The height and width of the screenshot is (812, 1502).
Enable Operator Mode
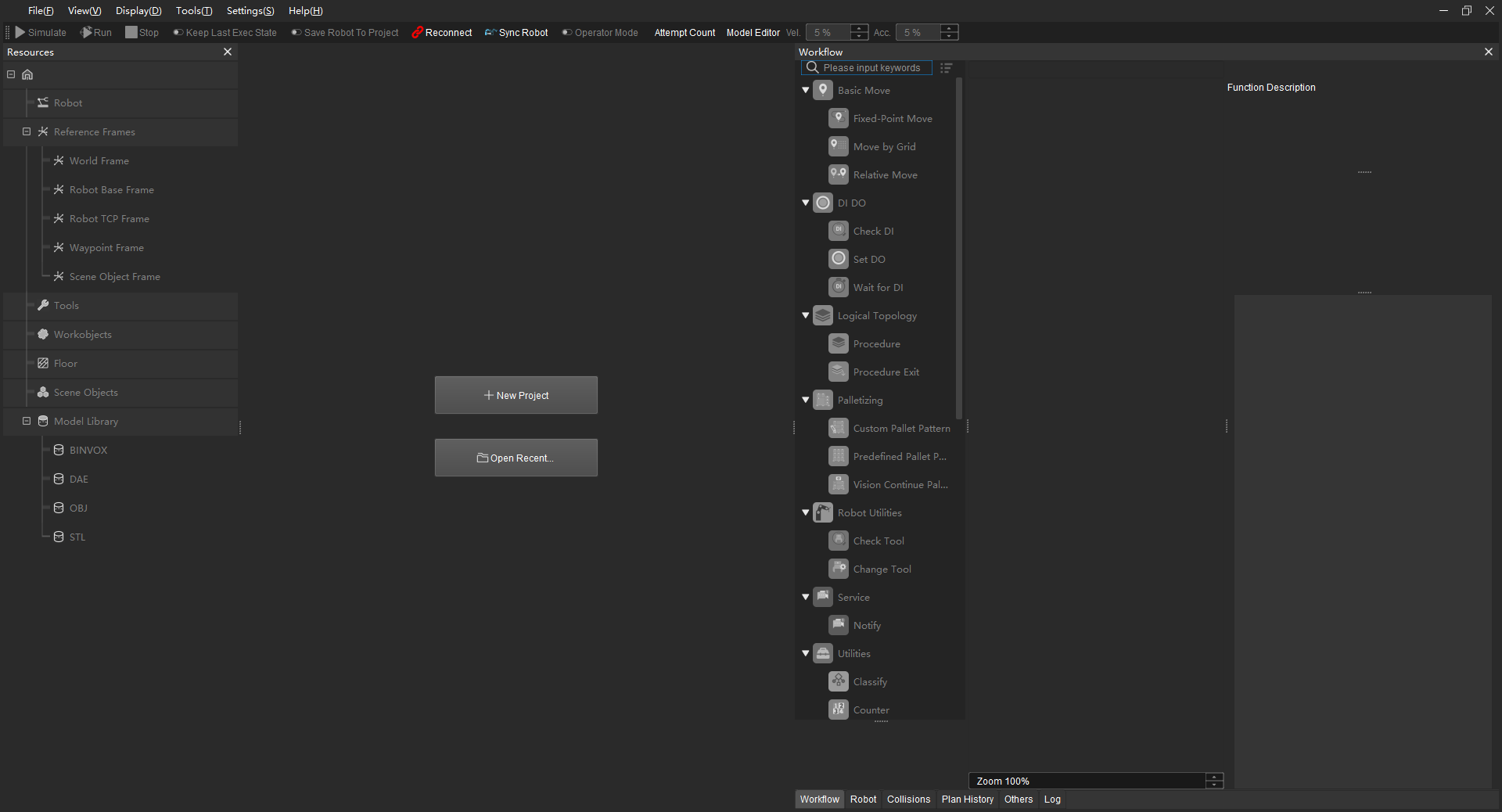click(600, 33)
